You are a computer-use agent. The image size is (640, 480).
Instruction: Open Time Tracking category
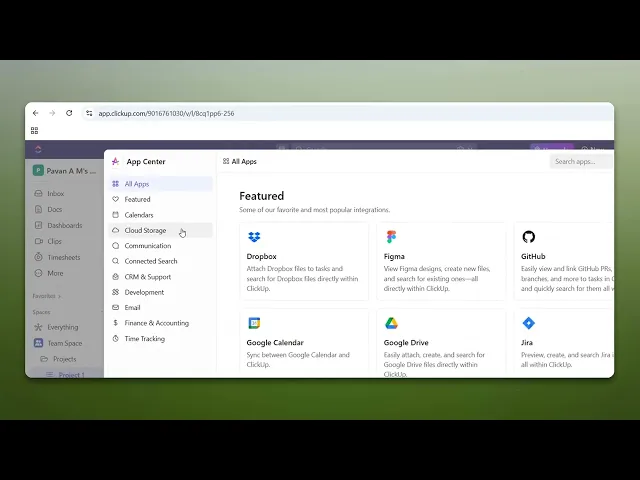click(x=161, y=338)
